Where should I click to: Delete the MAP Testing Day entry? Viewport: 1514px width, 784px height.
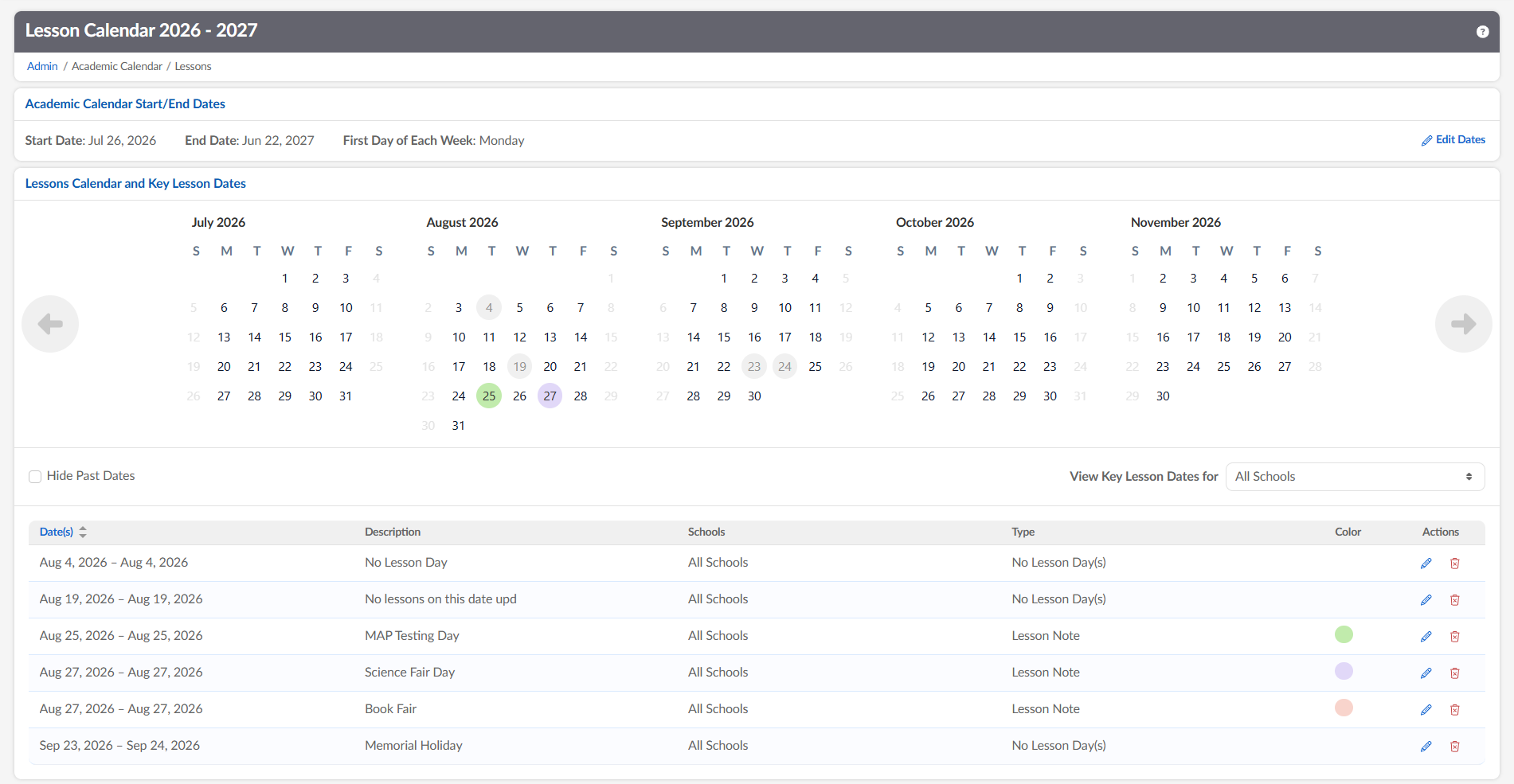(1454, 637)
